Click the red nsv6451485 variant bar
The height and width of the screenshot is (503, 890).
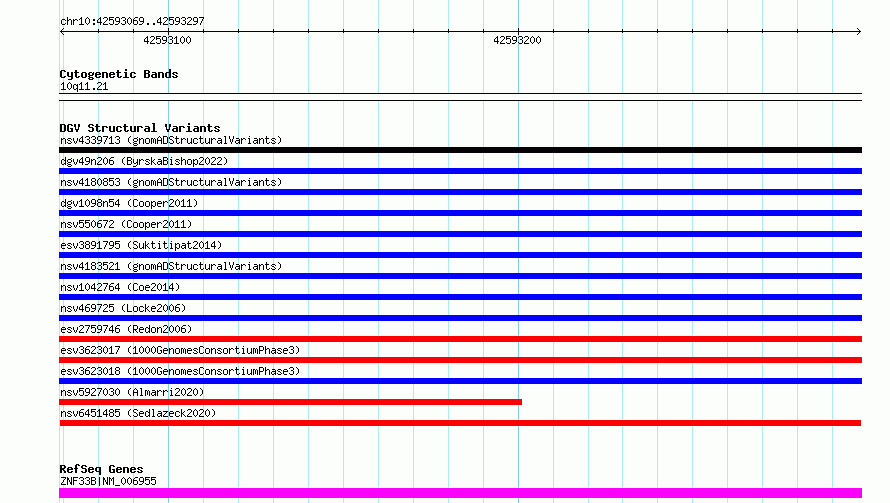460,423
